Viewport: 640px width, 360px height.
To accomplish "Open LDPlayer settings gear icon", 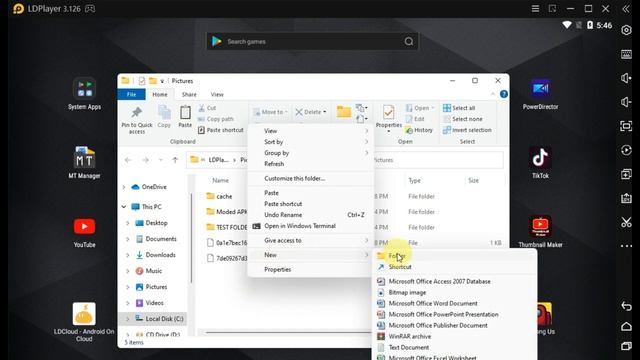I will tap(626, 30).
